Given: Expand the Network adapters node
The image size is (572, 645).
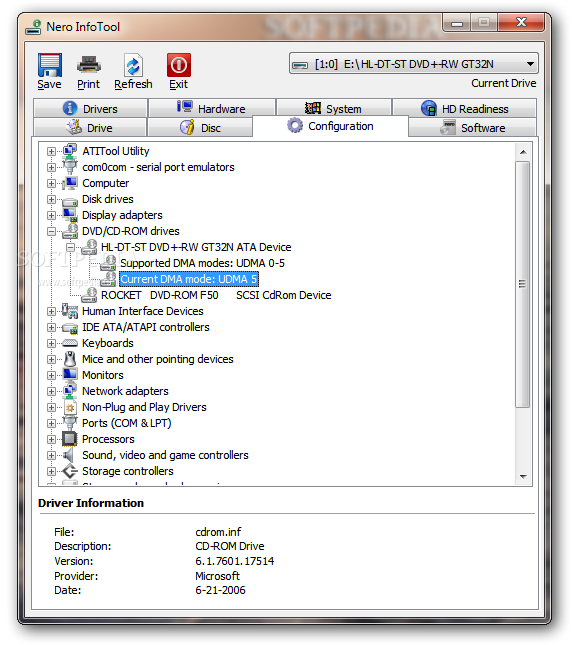Looking at the screenshot, I should pos(51,392).
